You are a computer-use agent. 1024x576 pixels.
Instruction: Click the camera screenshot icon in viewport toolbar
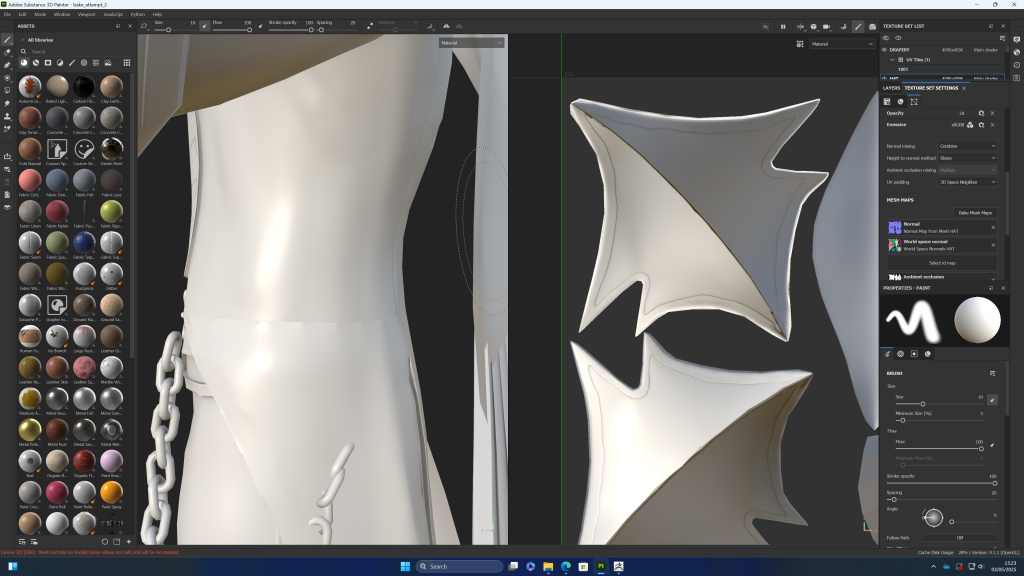tap(872, 26)
